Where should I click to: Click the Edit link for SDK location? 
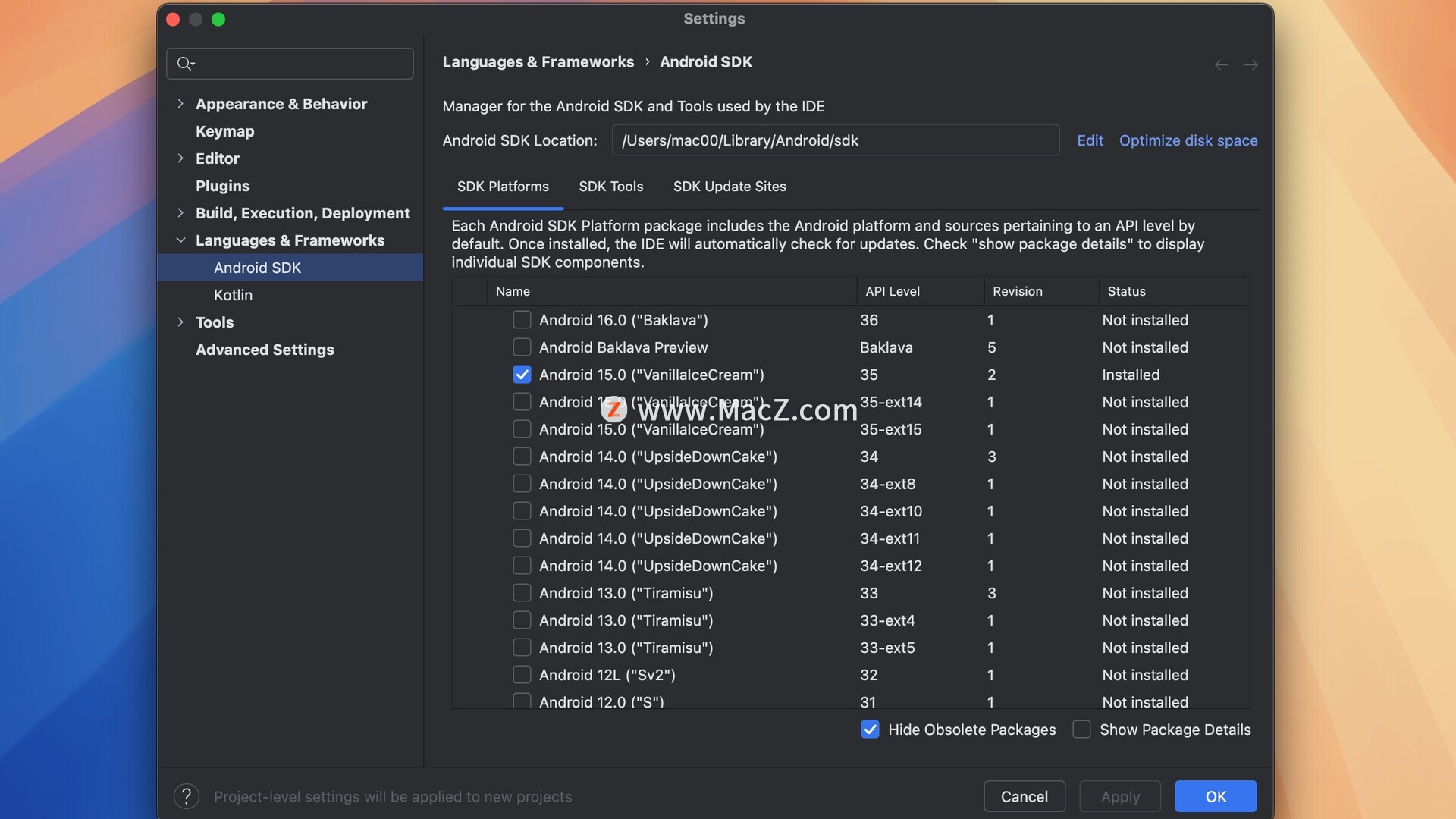click(1090, 140)
